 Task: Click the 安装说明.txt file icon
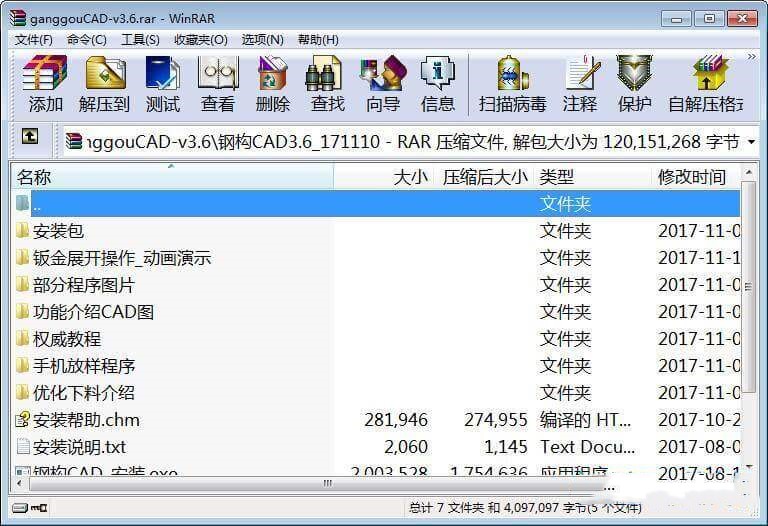[x=23, y=447]
